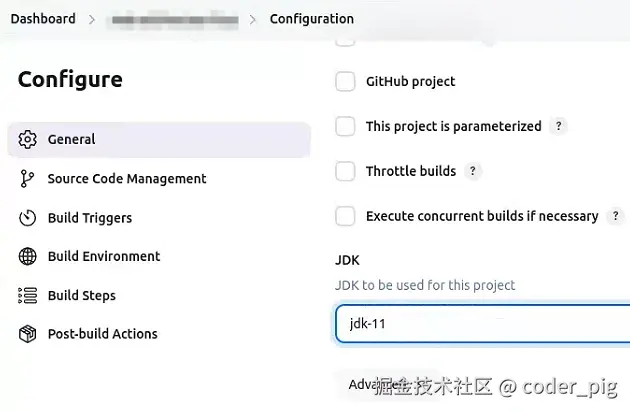This screenshot has width=630, height=412.
Task: Go to Source Code Management section
Action: pyautogui.click(x=127, y=179)
